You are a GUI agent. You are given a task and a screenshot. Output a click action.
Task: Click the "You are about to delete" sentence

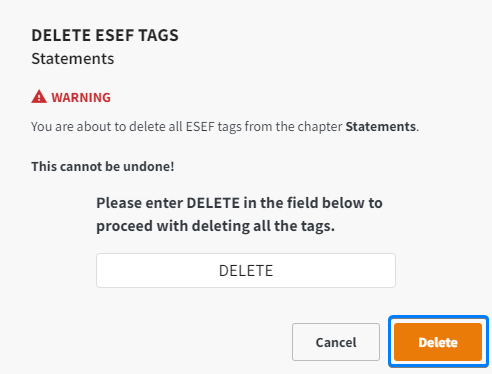tap(225, 127)
